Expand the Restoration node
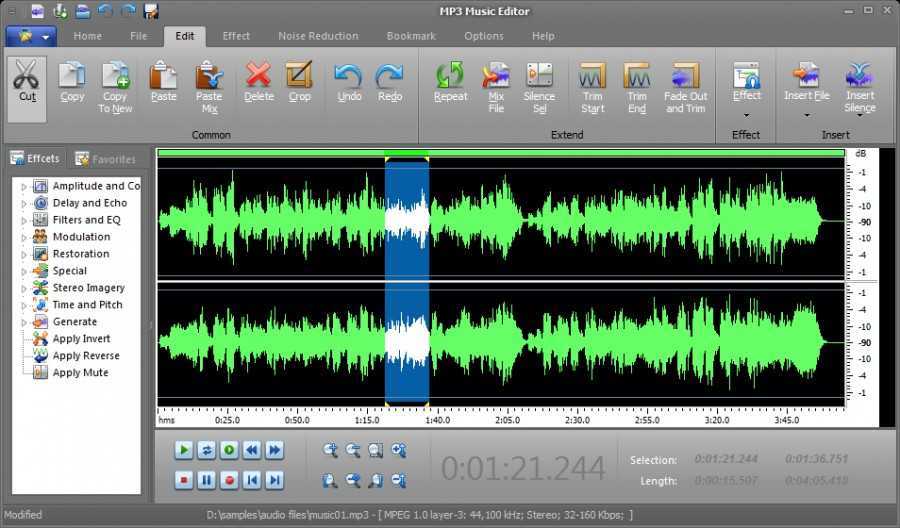Screen dimensions: 900x528 tap(24, 254)
